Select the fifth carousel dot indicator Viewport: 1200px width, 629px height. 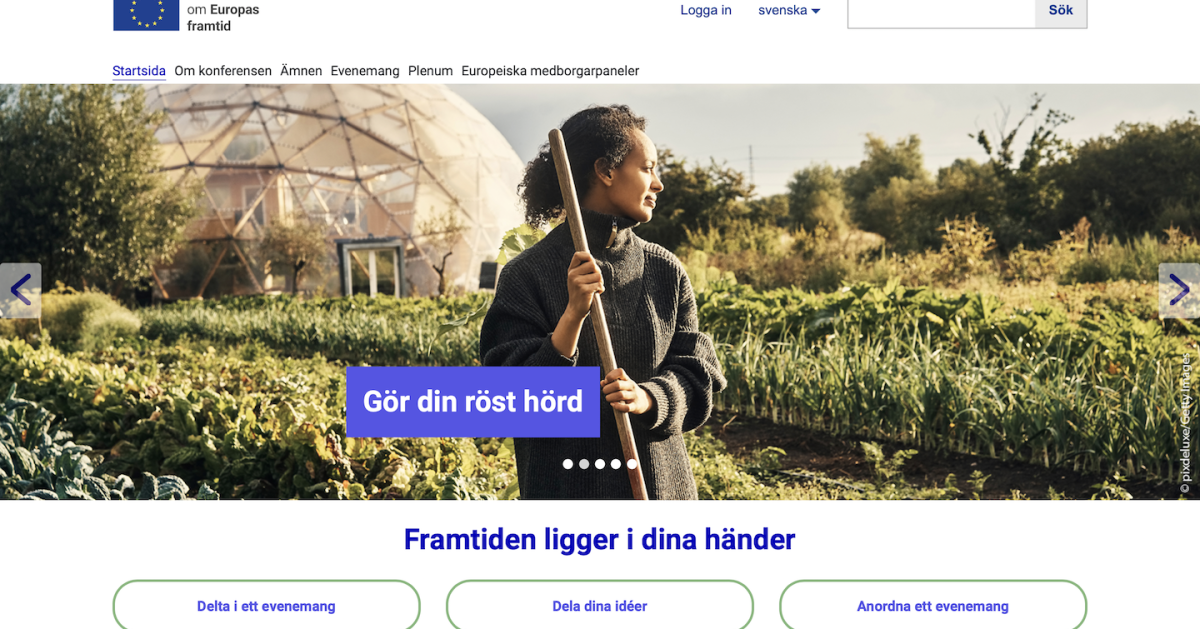click(632, 464)
